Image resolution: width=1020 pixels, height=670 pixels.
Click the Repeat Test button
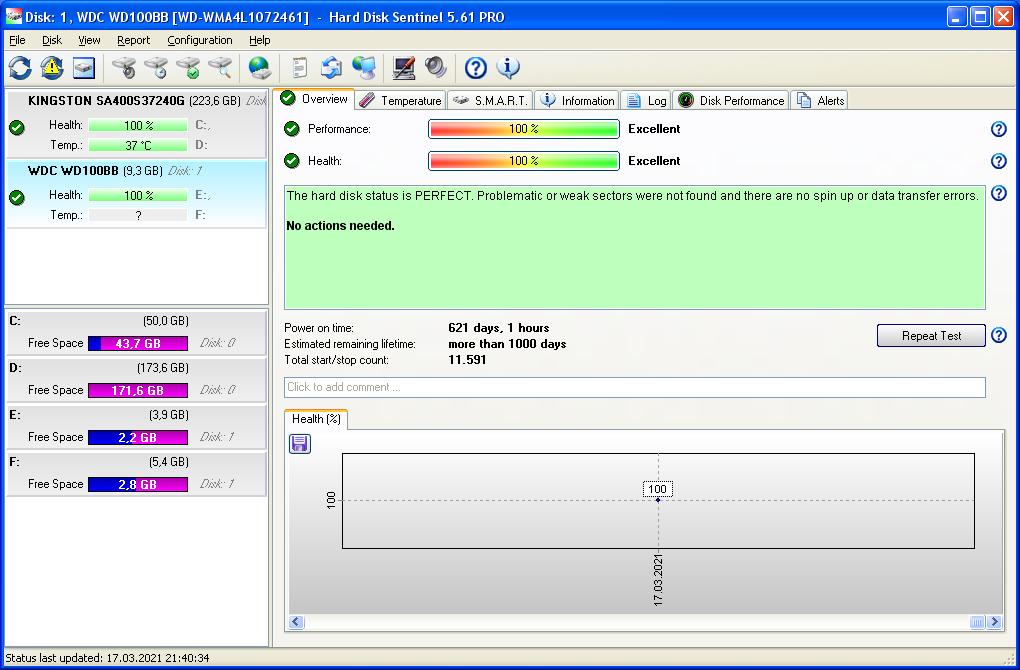[931, 336]
